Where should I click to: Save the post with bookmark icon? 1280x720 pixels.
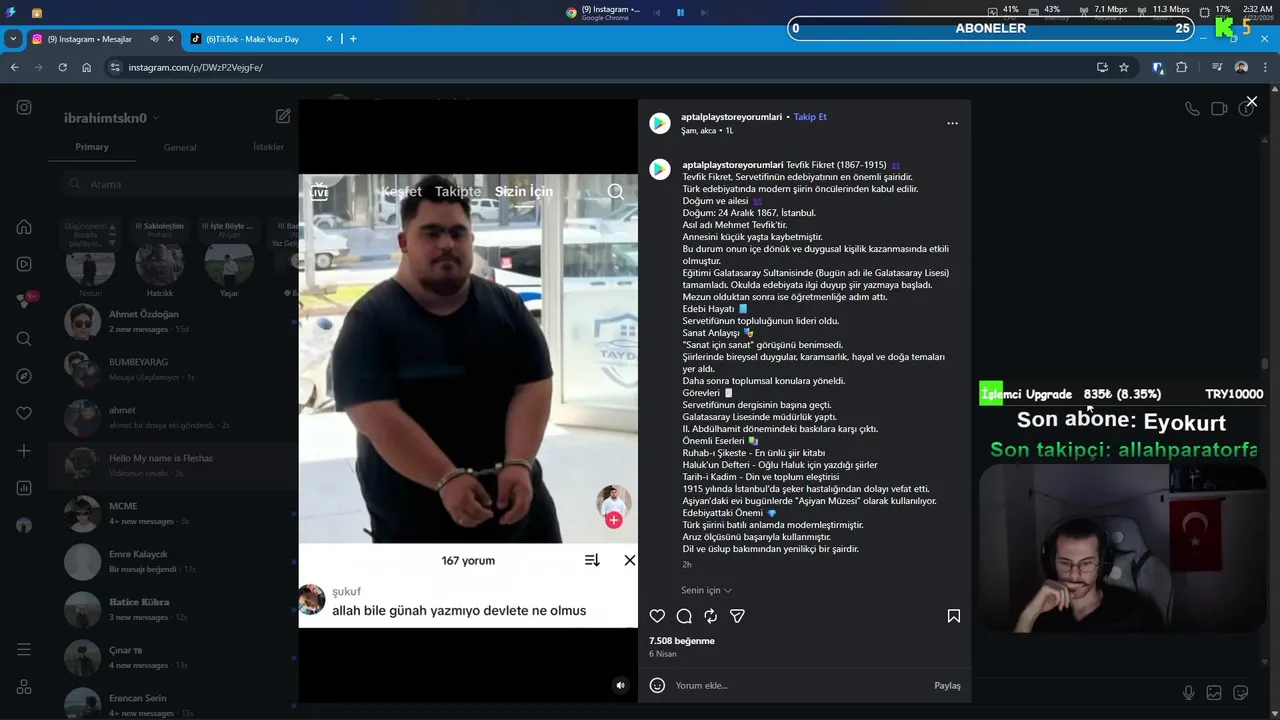click(x=954, y=616)
